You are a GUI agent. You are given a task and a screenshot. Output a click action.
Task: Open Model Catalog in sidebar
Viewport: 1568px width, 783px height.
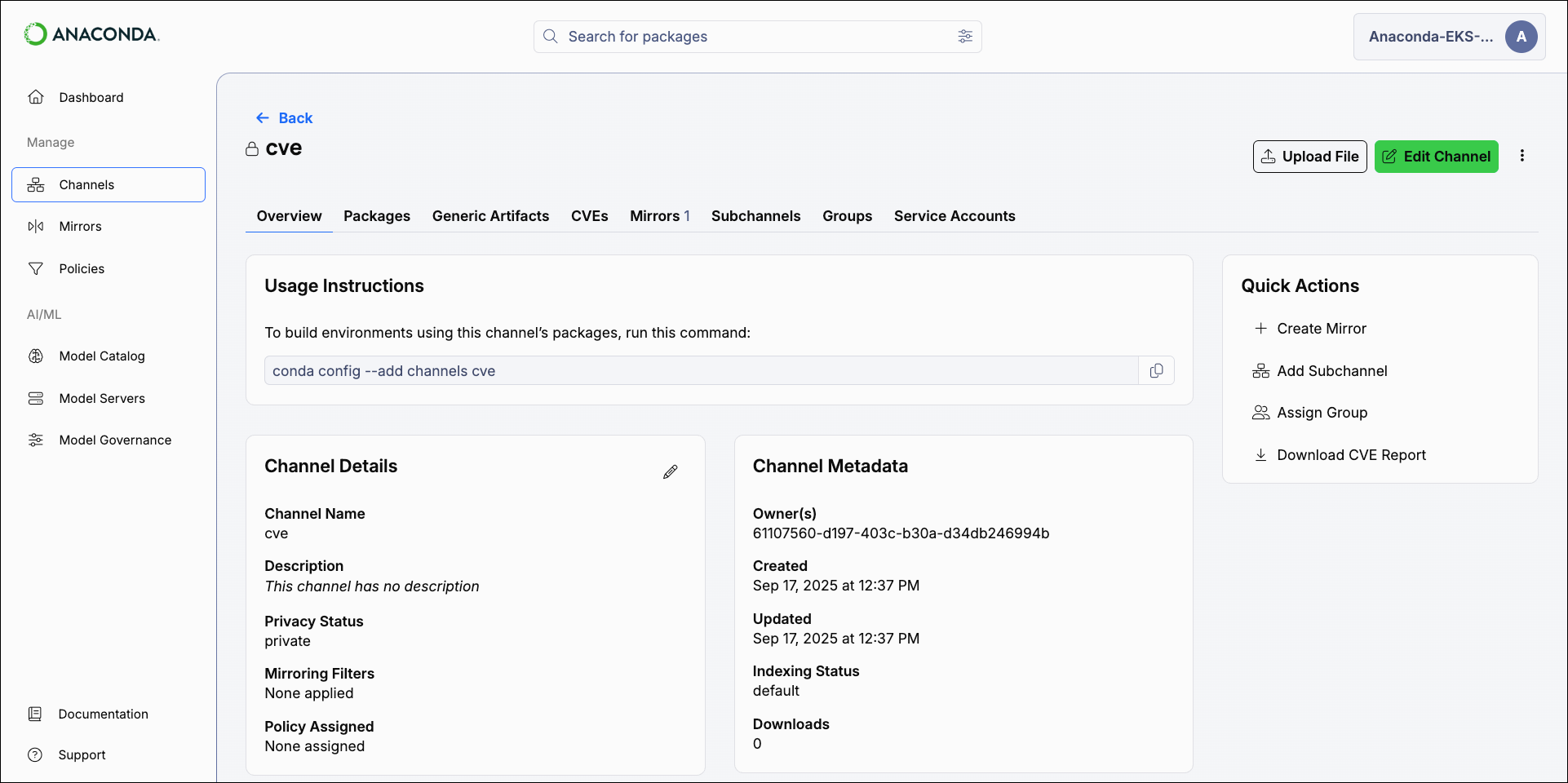tap(102, 356)
